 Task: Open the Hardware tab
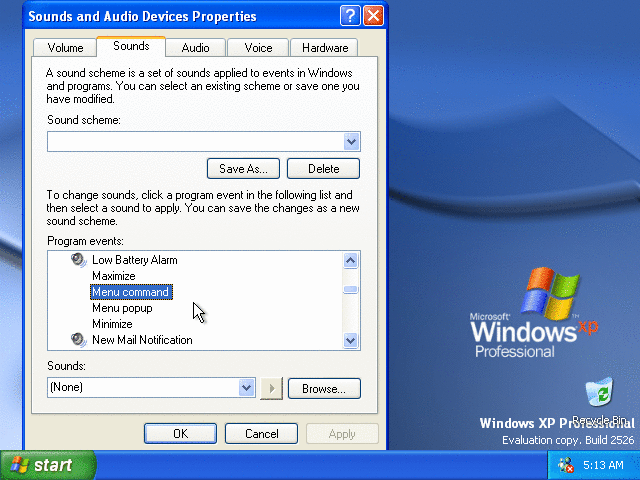click(x=325, y=48)
